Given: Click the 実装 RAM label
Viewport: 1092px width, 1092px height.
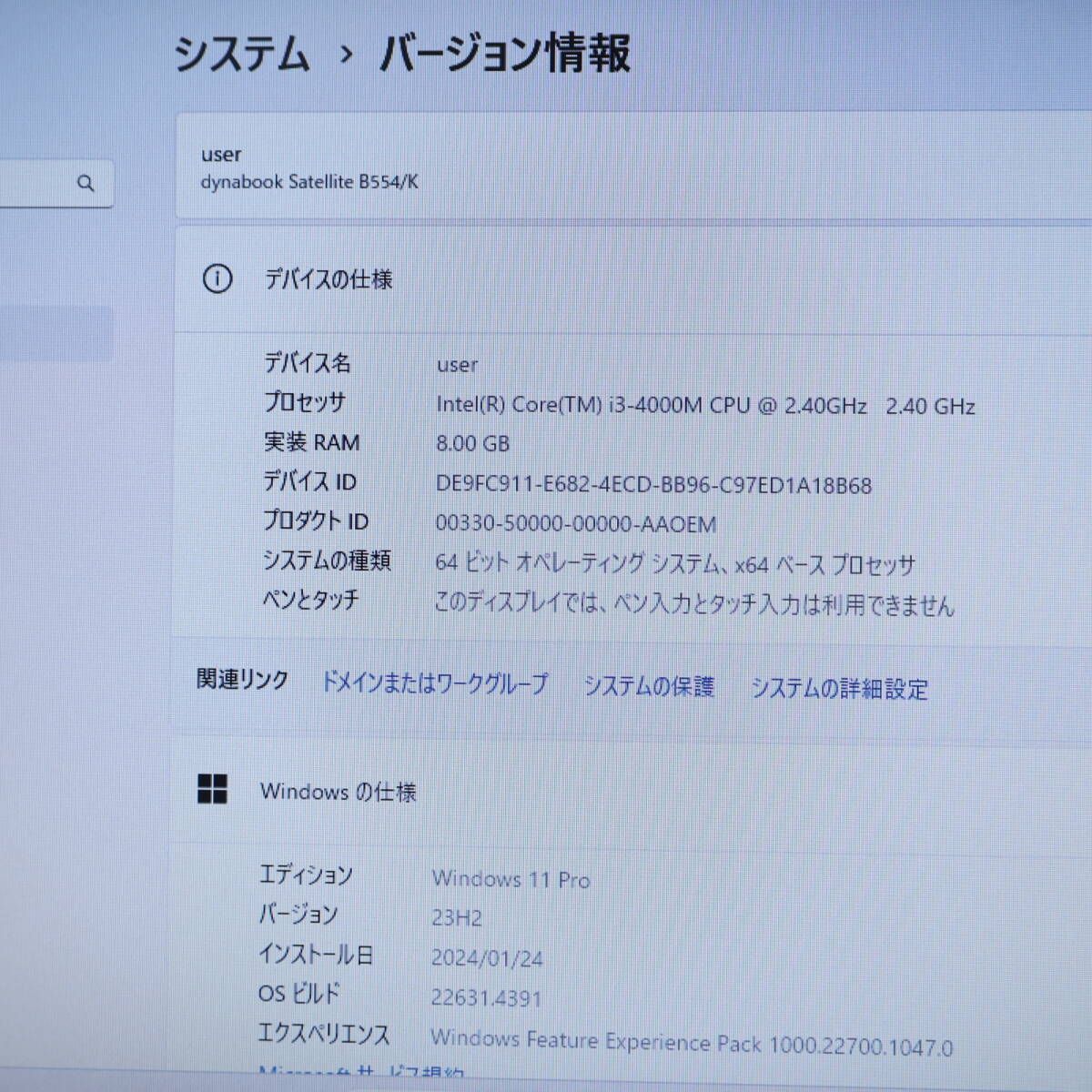Looking at the screenshot, I should [311, 442].
